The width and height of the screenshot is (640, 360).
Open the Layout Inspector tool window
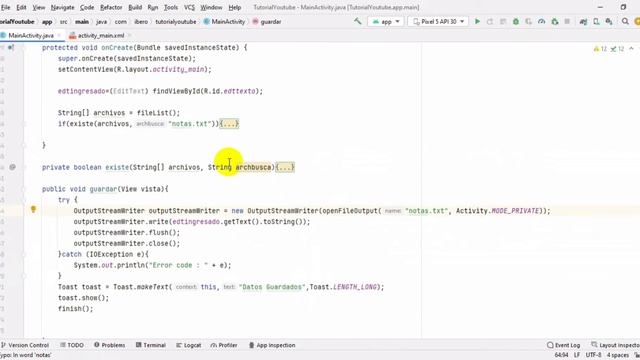(615, 345)
